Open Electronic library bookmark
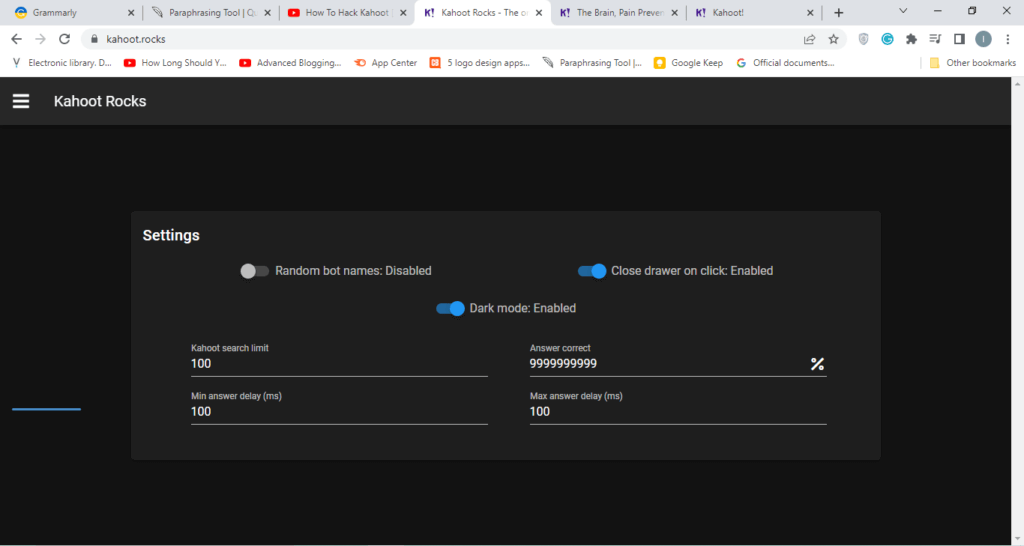 tap(62, 63)
